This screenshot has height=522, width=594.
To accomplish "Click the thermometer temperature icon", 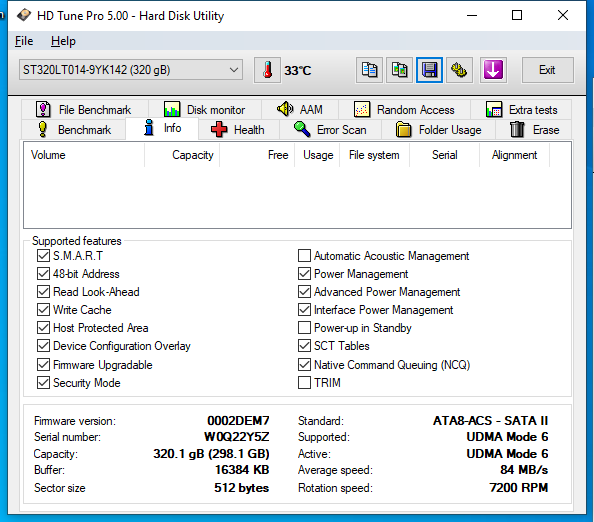I will (x=267, y=70).
